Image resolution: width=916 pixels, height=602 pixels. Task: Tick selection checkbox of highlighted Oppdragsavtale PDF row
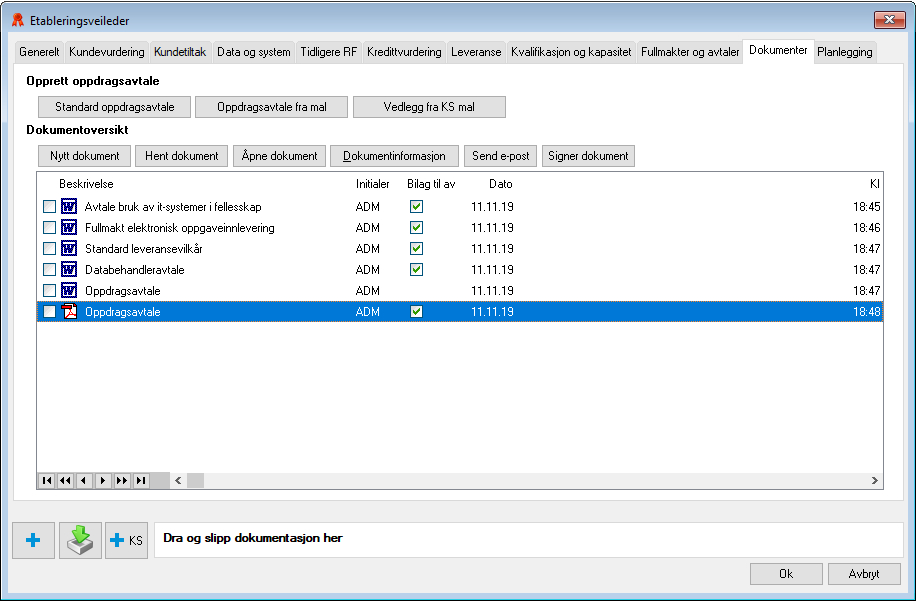[50, 312]
